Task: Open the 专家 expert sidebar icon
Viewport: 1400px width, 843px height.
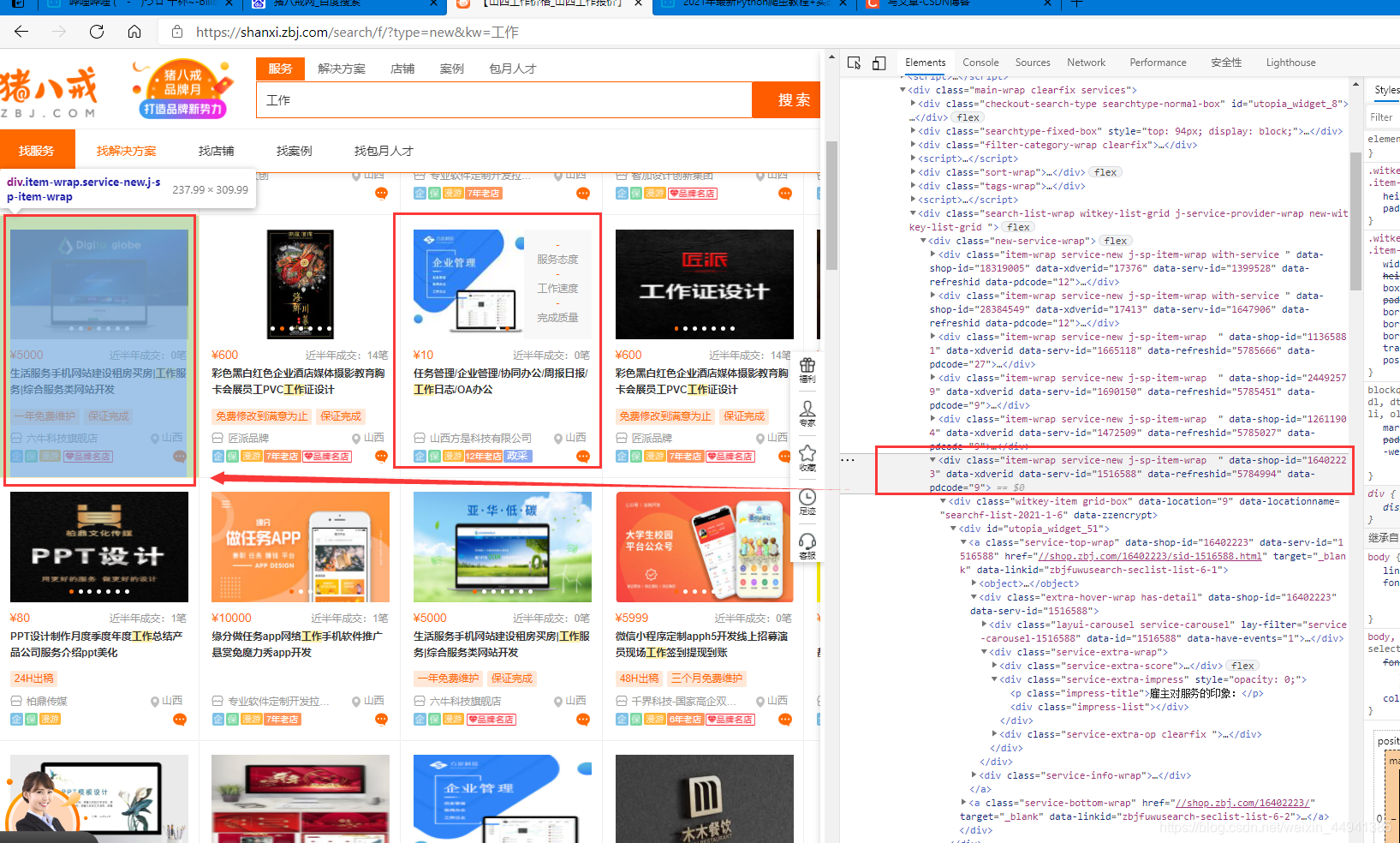Action: pyautogui.click(x=807, y=414)
